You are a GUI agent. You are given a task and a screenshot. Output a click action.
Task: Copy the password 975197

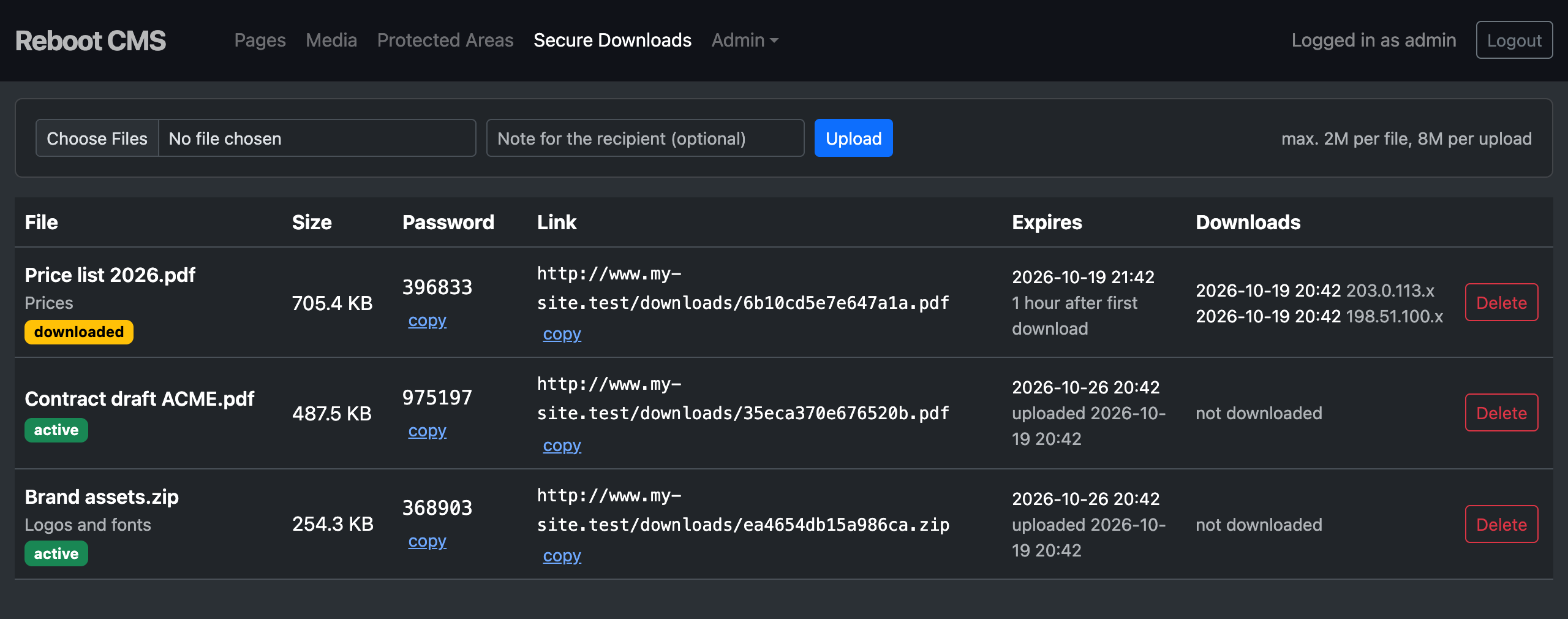click(x=428, y=431)
